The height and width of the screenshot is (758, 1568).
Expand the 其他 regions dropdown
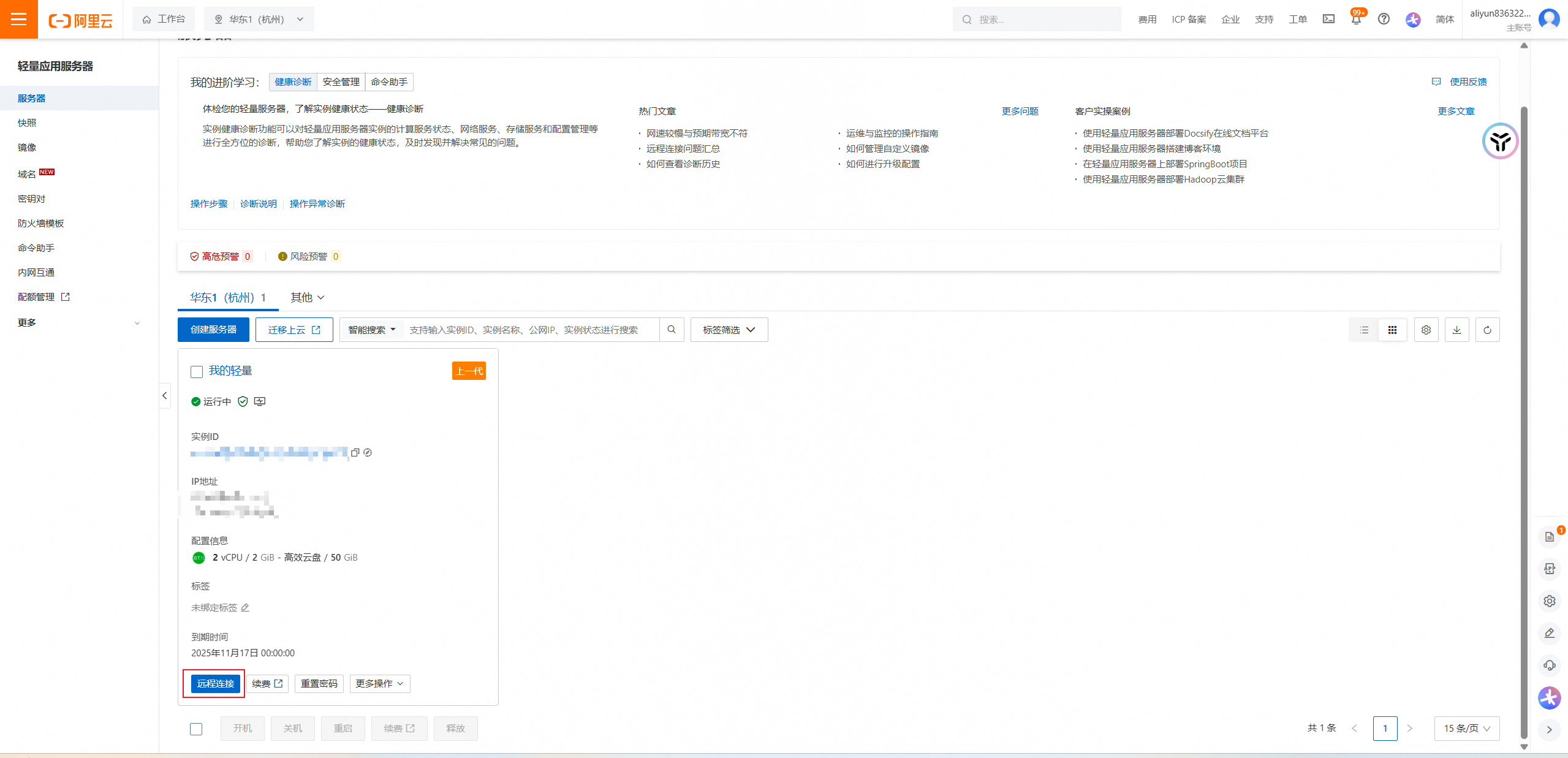pos(307,298)
